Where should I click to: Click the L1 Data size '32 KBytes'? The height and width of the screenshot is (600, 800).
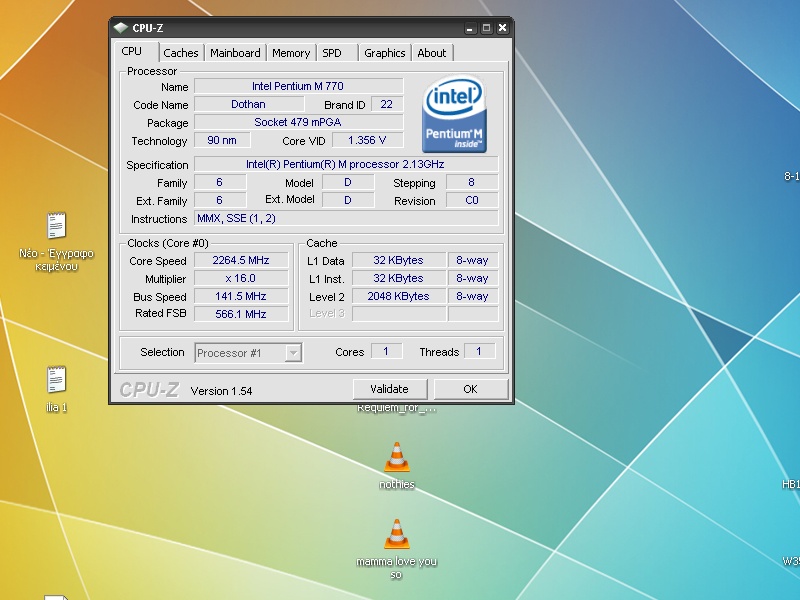[398, 261]
